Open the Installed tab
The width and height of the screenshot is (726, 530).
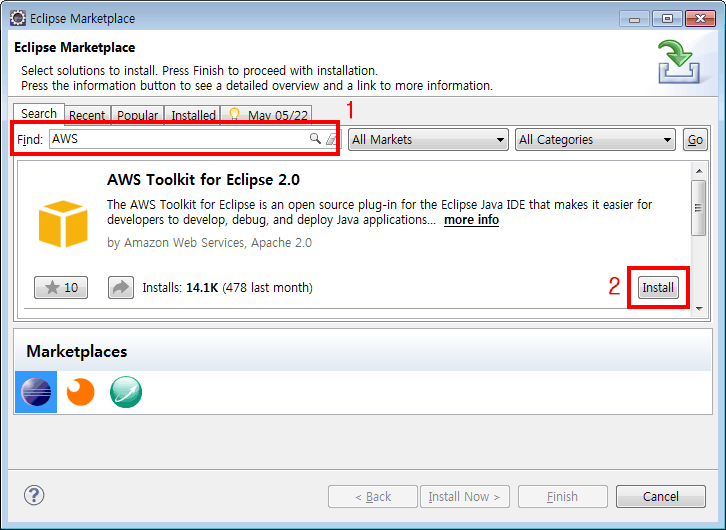tap(193, 115)
